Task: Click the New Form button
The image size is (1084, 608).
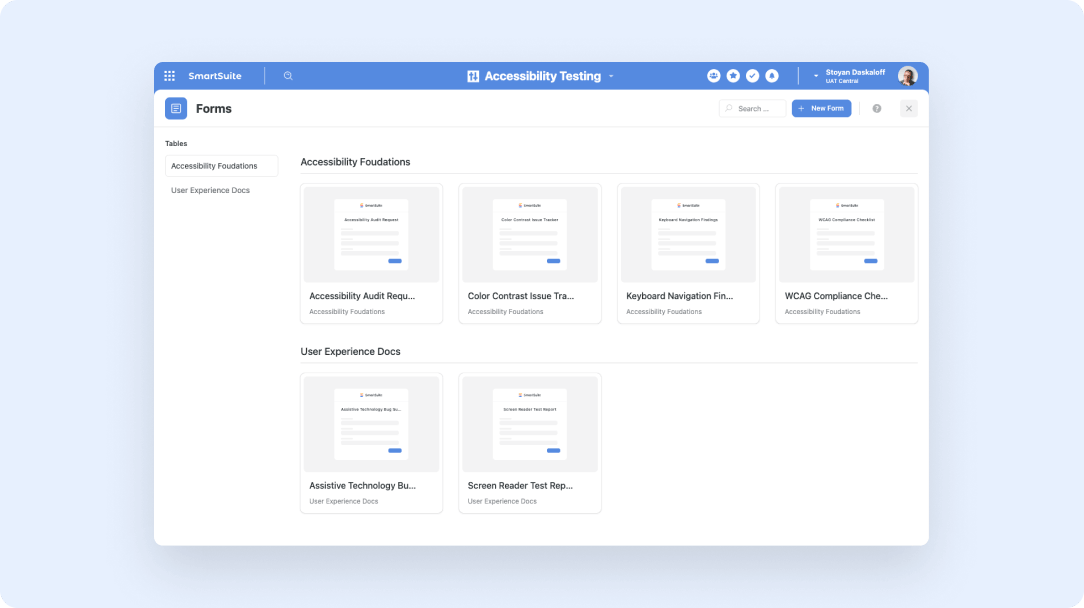Action: click(821, 109)
